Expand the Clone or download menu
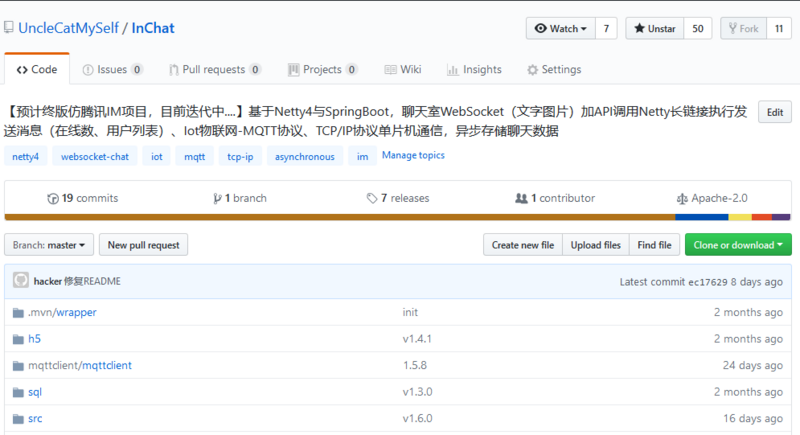This screenshot has height=435, width=800. (738, 245)
